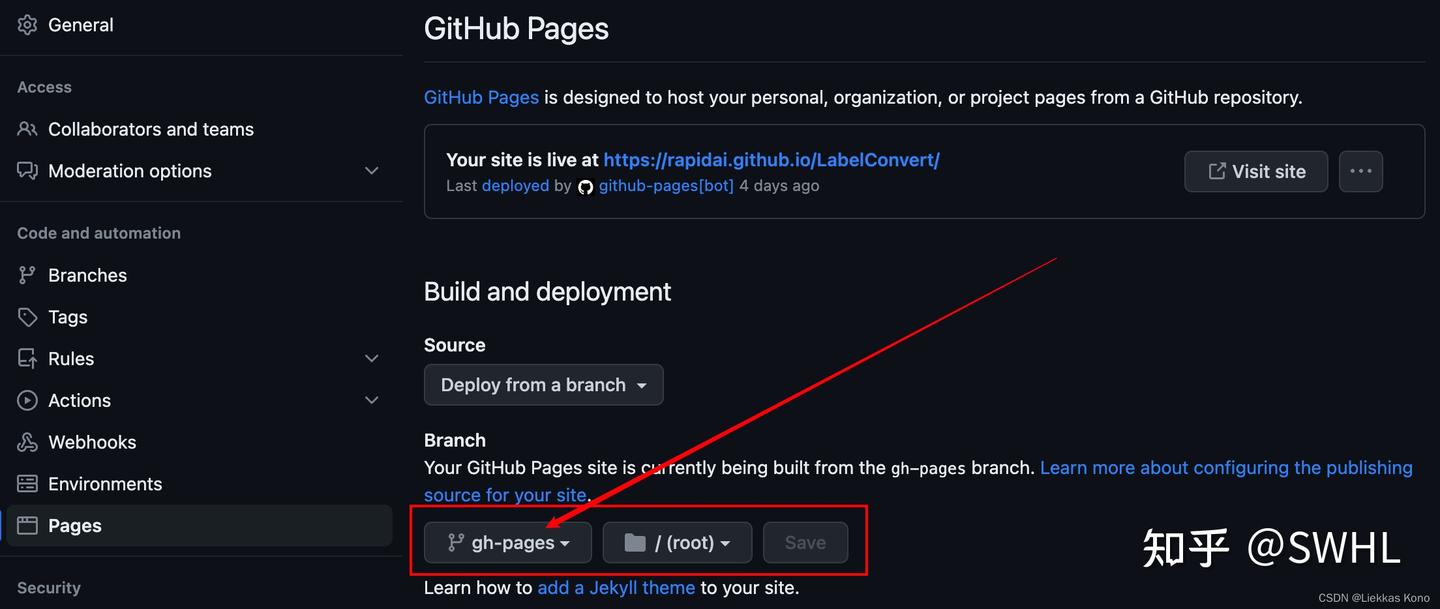The width and height of the screenshot is (1440, 609).
Task: Open Security section in sidebar
Action: [48, 588]
